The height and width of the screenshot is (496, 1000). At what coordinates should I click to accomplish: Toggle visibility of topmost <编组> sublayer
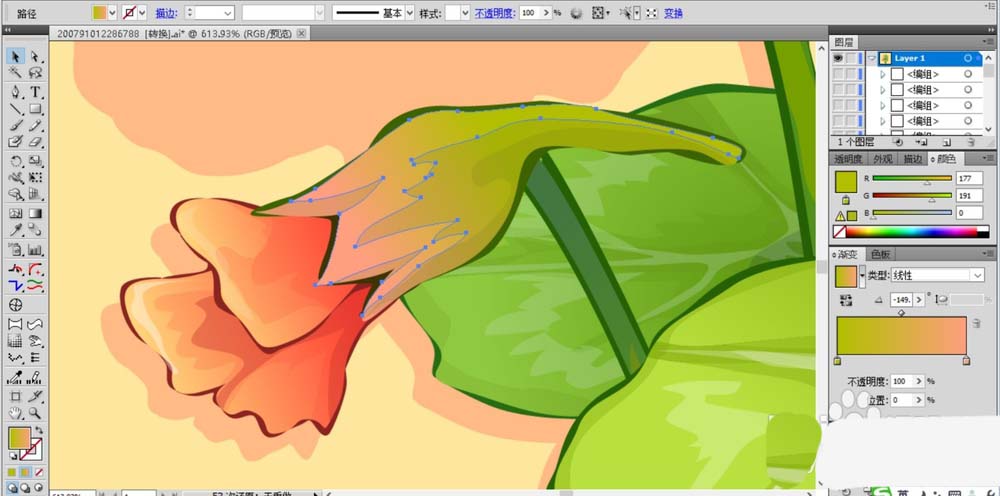pos(839,74)
